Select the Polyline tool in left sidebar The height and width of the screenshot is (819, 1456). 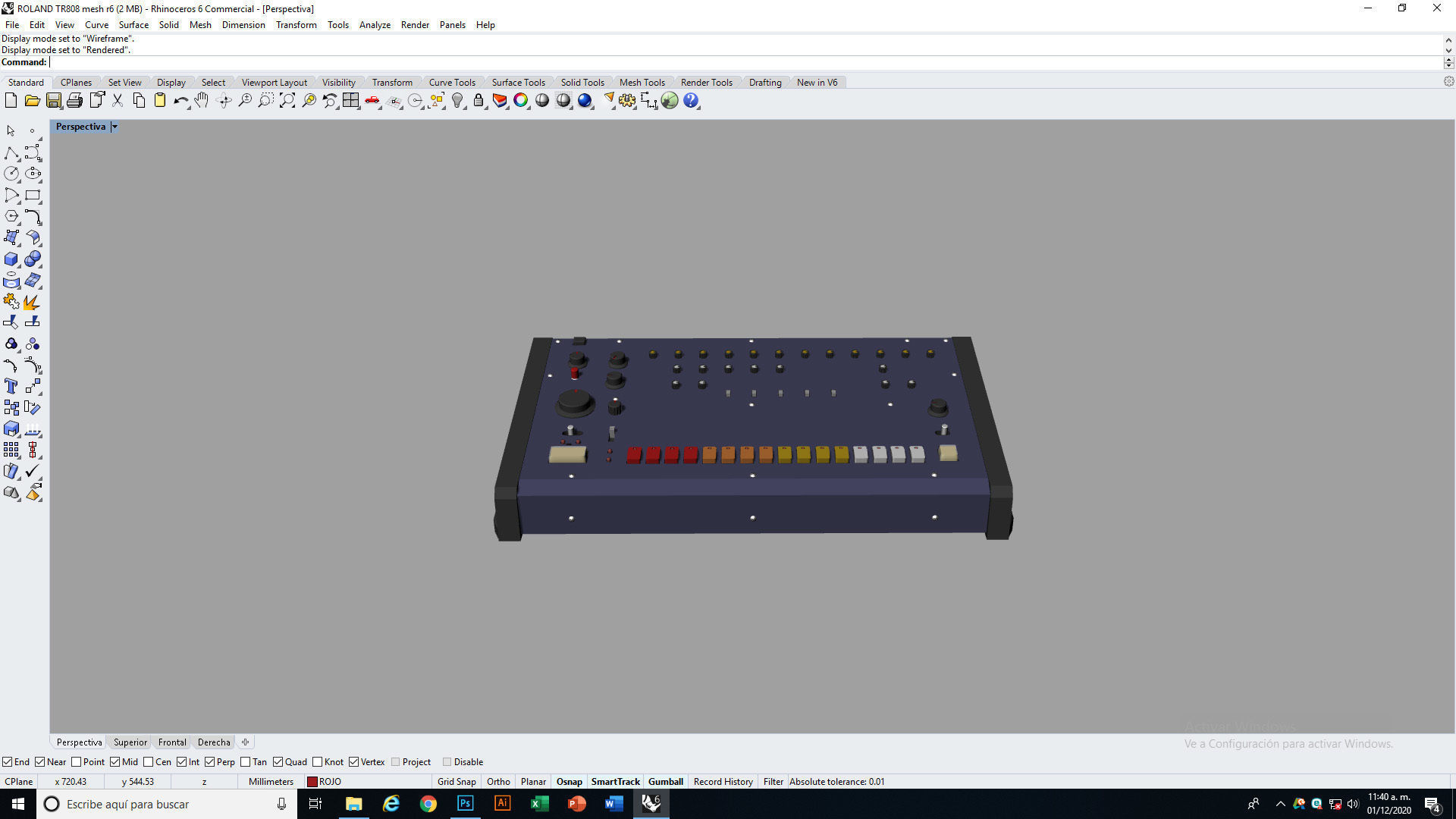click(11, 153)
